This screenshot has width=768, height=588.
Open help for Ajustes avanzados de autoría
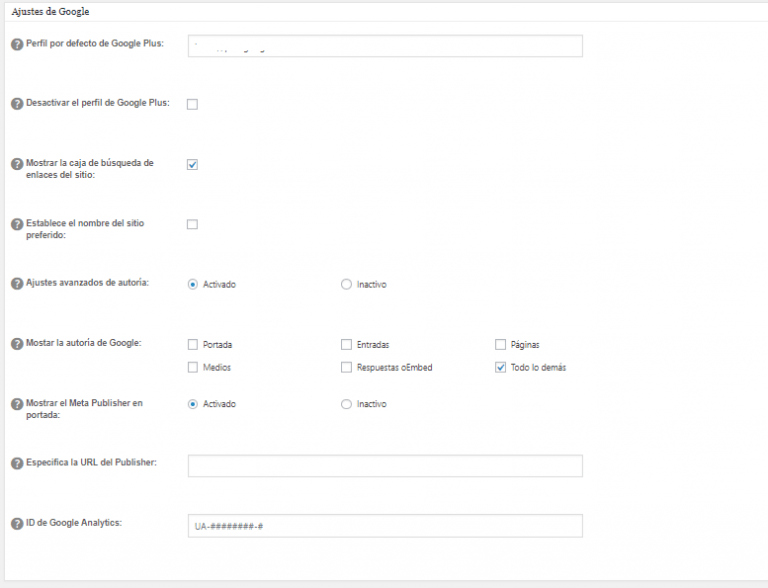coord(17,284)
